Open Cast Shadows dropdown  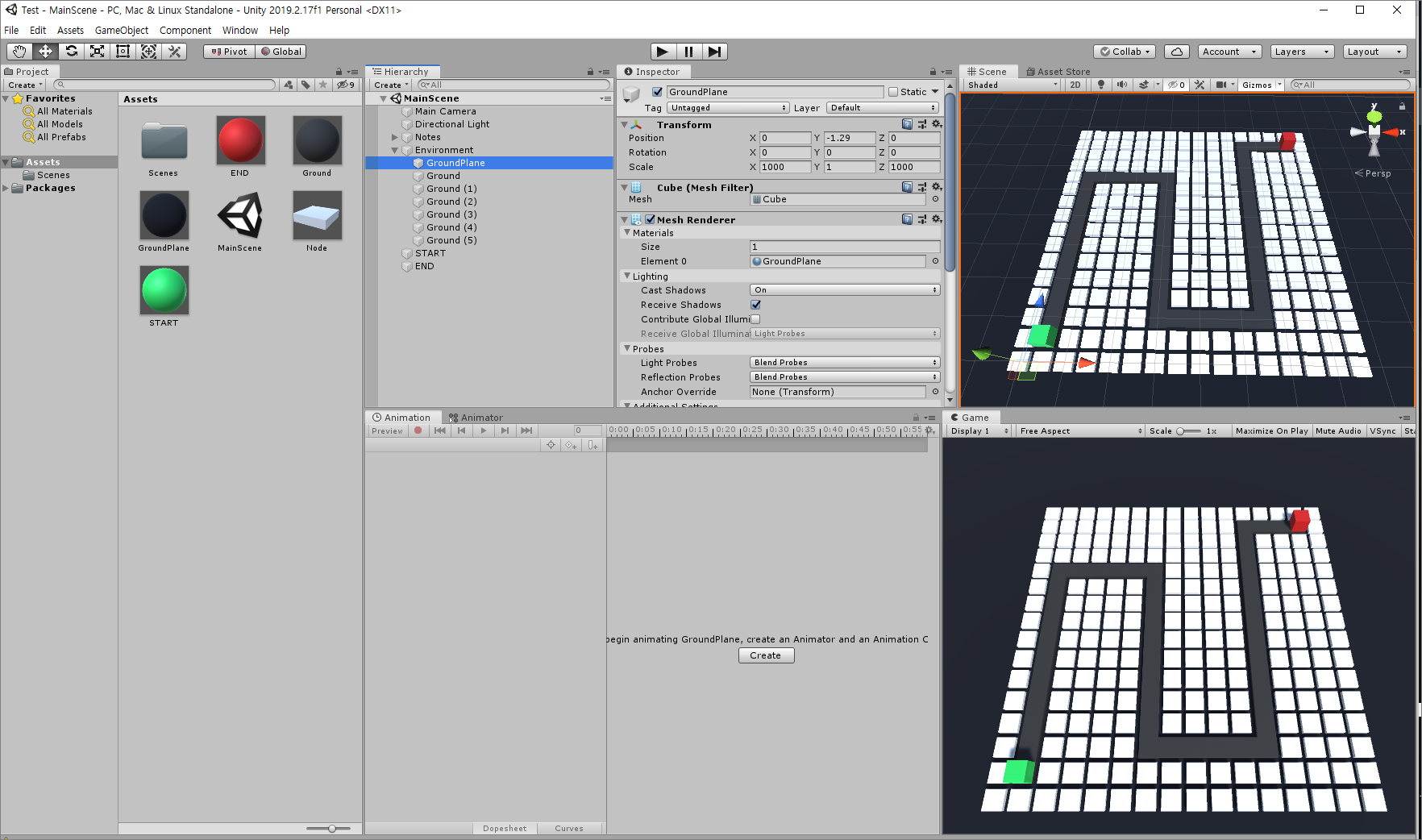pyautogui.click(x=845, y=290)
